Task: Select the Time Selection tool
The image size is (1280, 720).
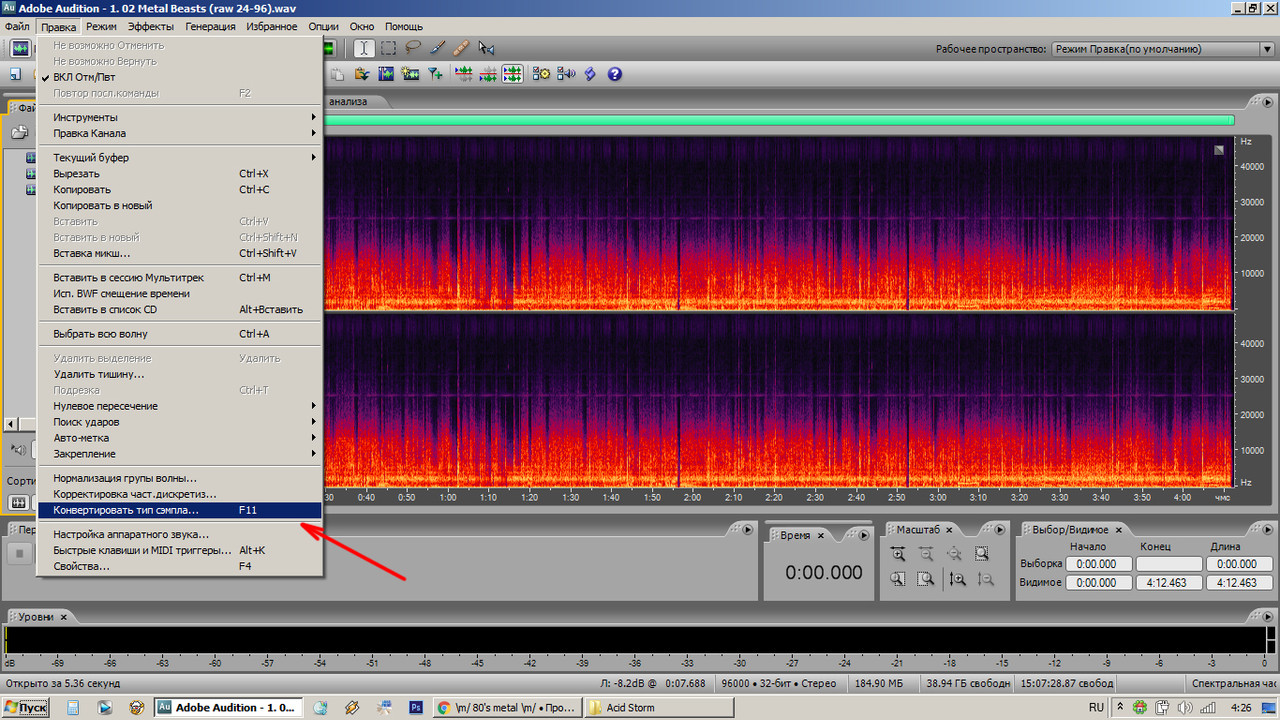Action: (x=364, y=48)
